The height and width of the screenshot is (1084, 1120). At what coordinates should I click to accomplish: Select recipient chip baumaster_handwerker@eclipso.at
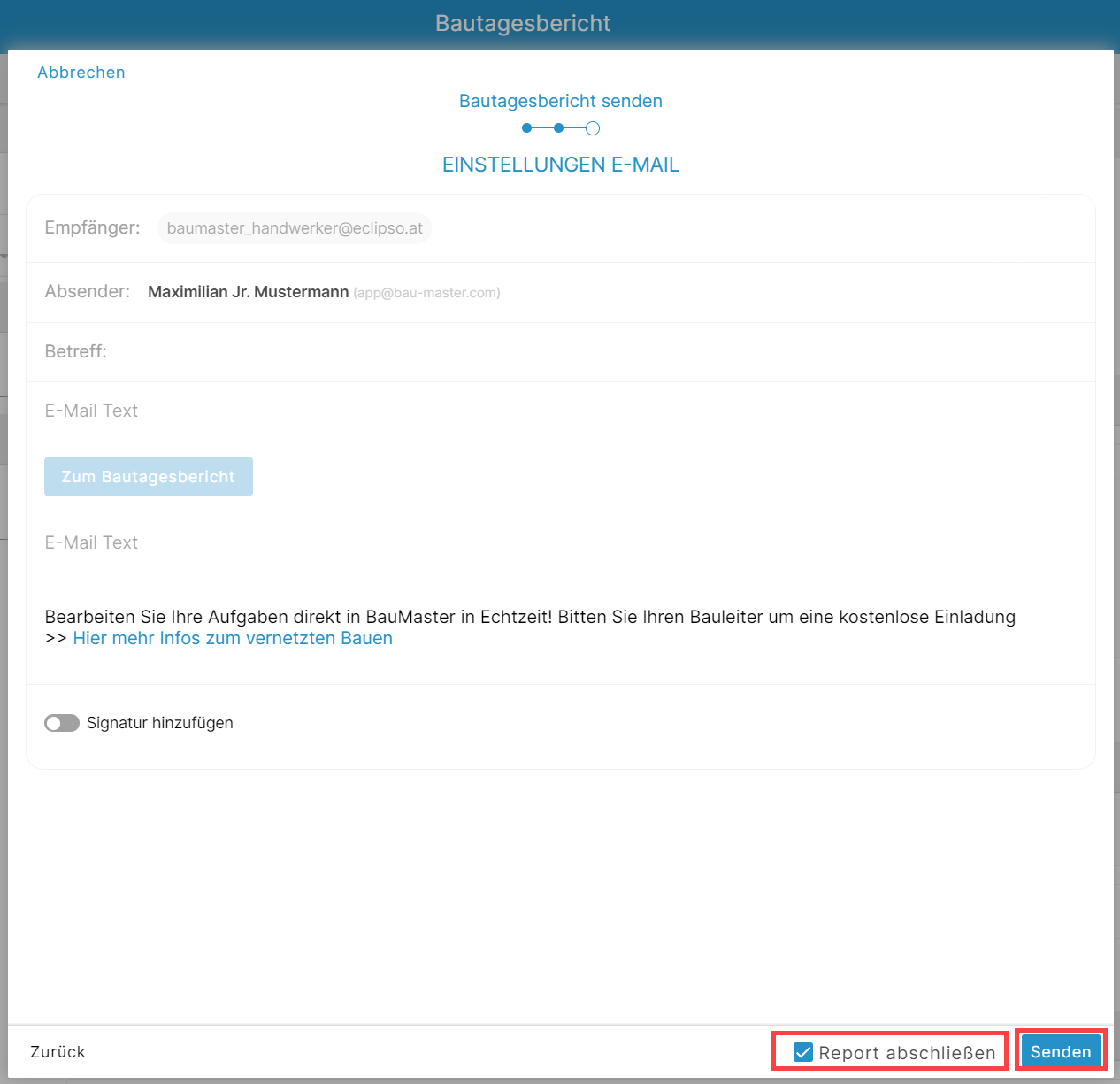[x=295, y=228]
